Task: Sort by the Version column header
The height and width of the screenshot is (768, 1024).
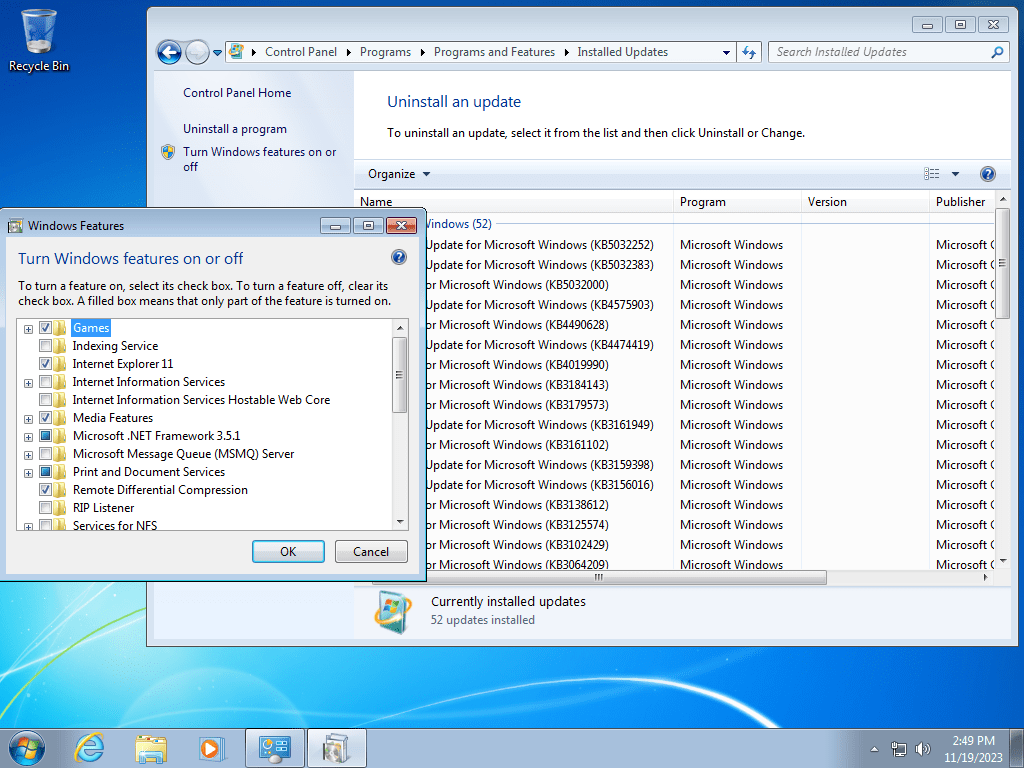Action: (865, 202)
